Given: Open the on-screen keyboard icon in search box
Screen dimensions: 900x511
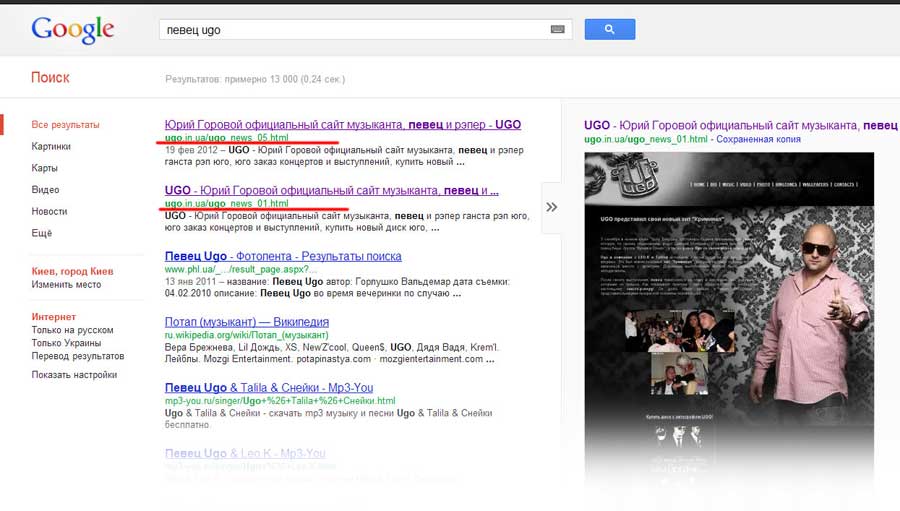Looking at the screenshot, I should coord(557,29).
